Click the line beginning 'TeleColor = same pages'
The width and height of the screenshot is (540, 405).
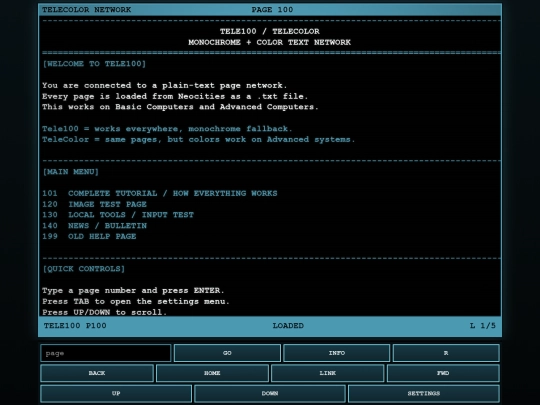198,139
